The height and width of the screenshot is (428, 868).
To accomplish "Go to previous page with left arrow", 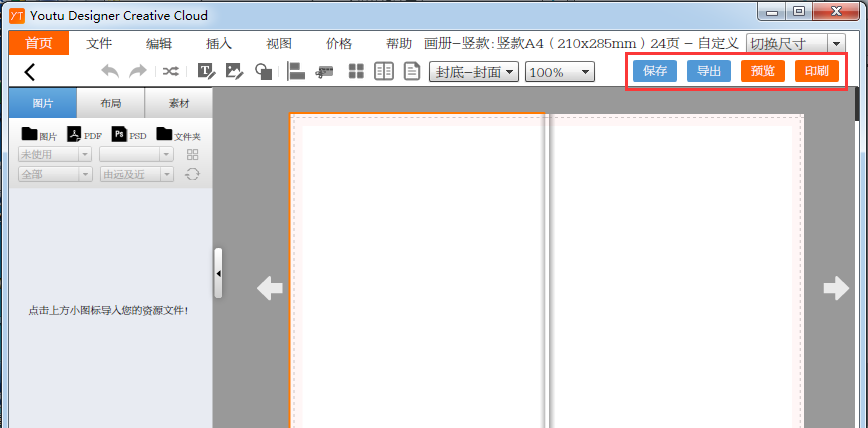I will pos(270,288).
